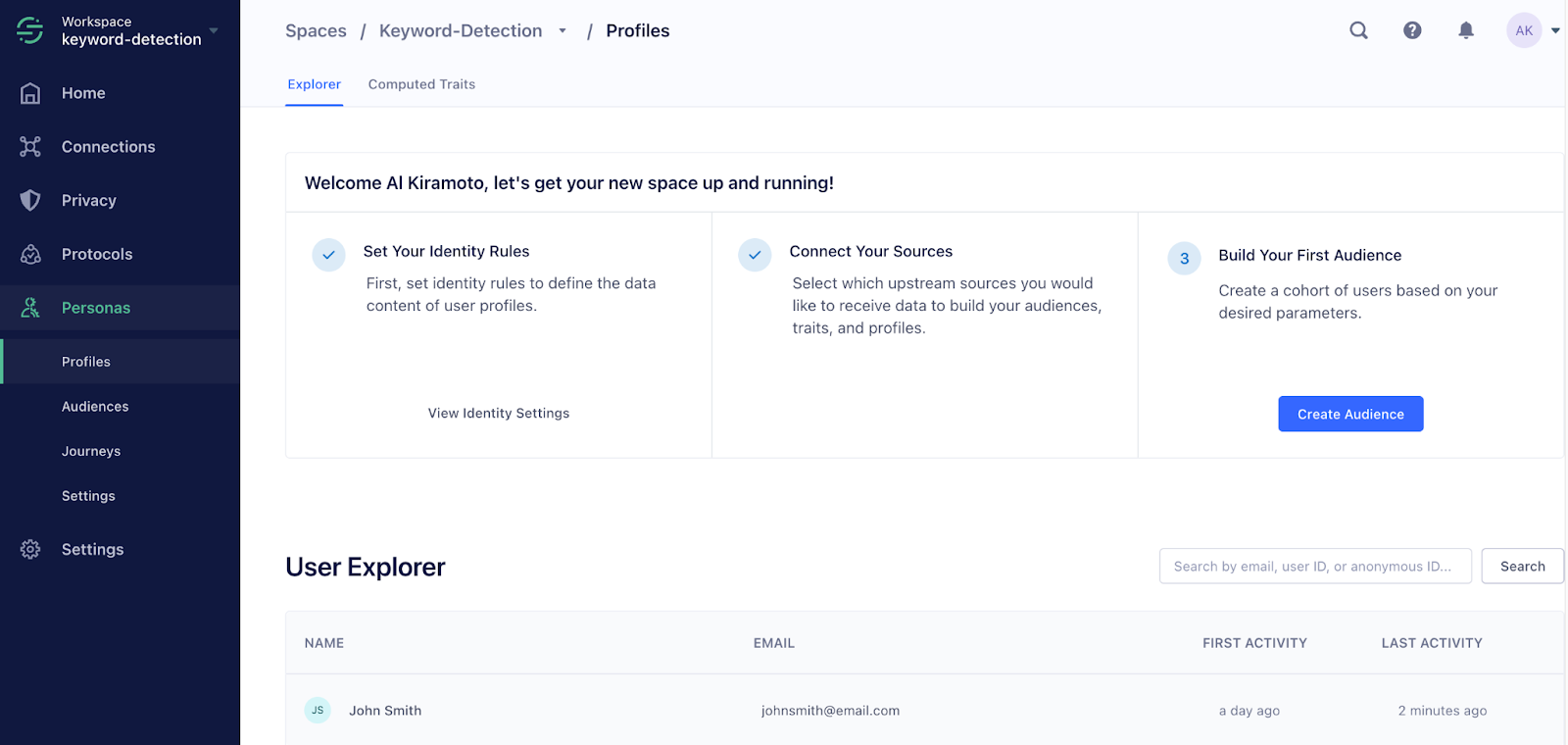Click the Welcome Al Kiramoto banner text
The image size is (1568, 745).
568,183
